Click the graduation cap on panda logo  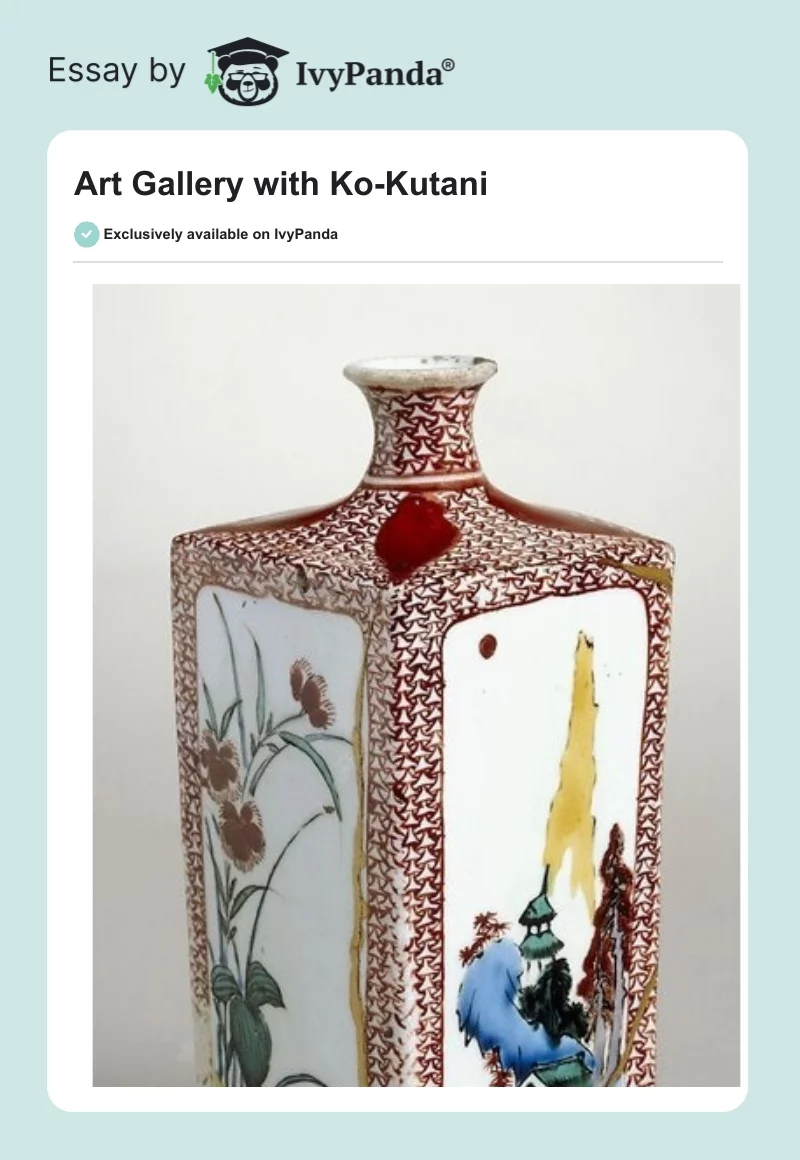(249, 51)
